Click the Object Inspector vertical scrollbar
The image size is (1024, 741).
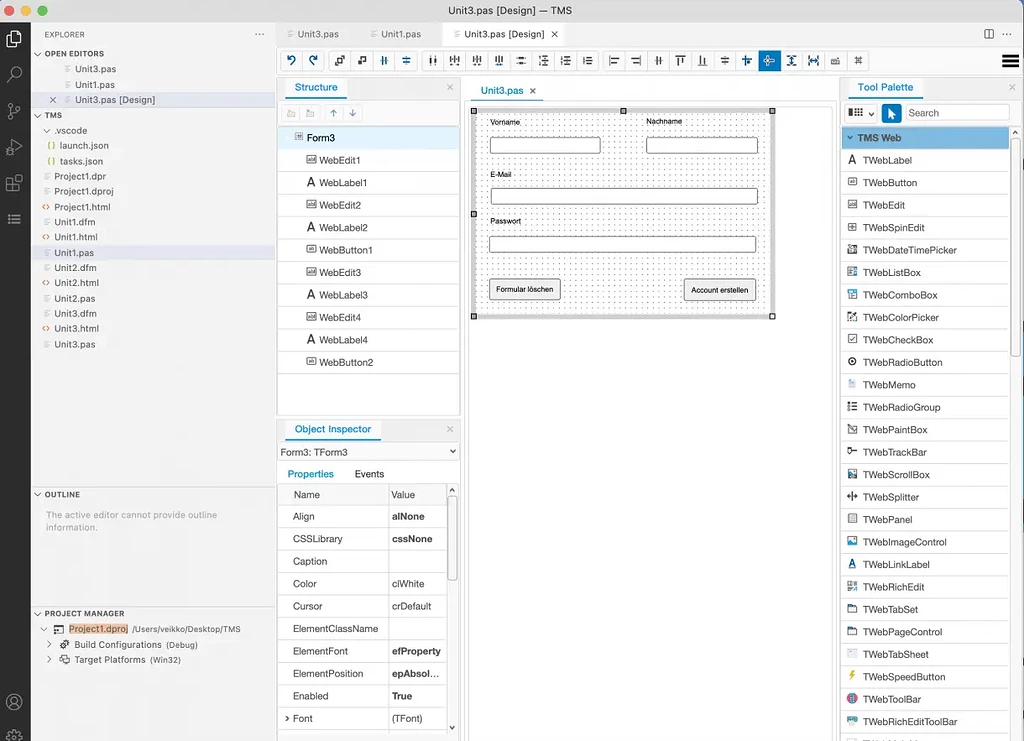click(x=452, y=538)
